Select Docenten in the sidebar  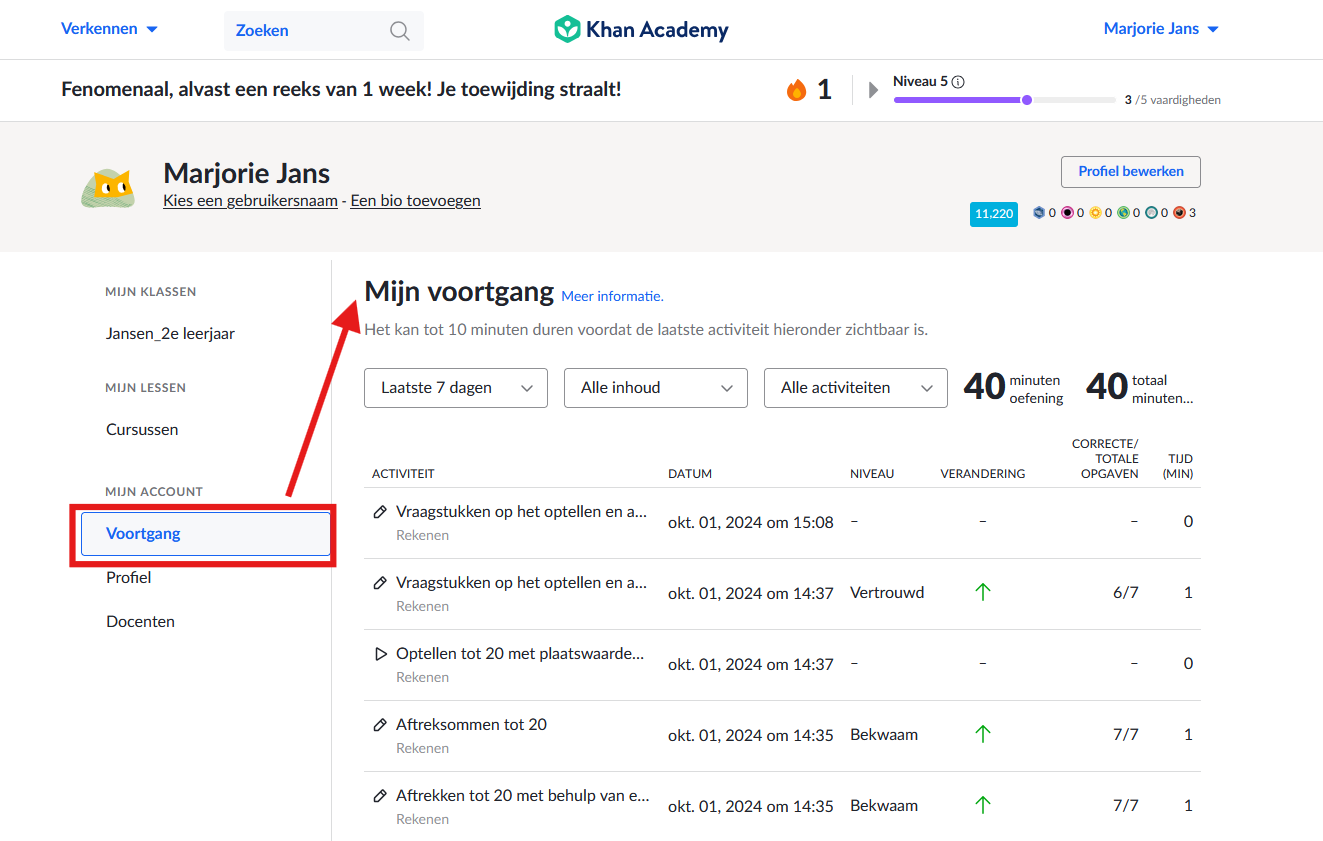pos(140,622)
